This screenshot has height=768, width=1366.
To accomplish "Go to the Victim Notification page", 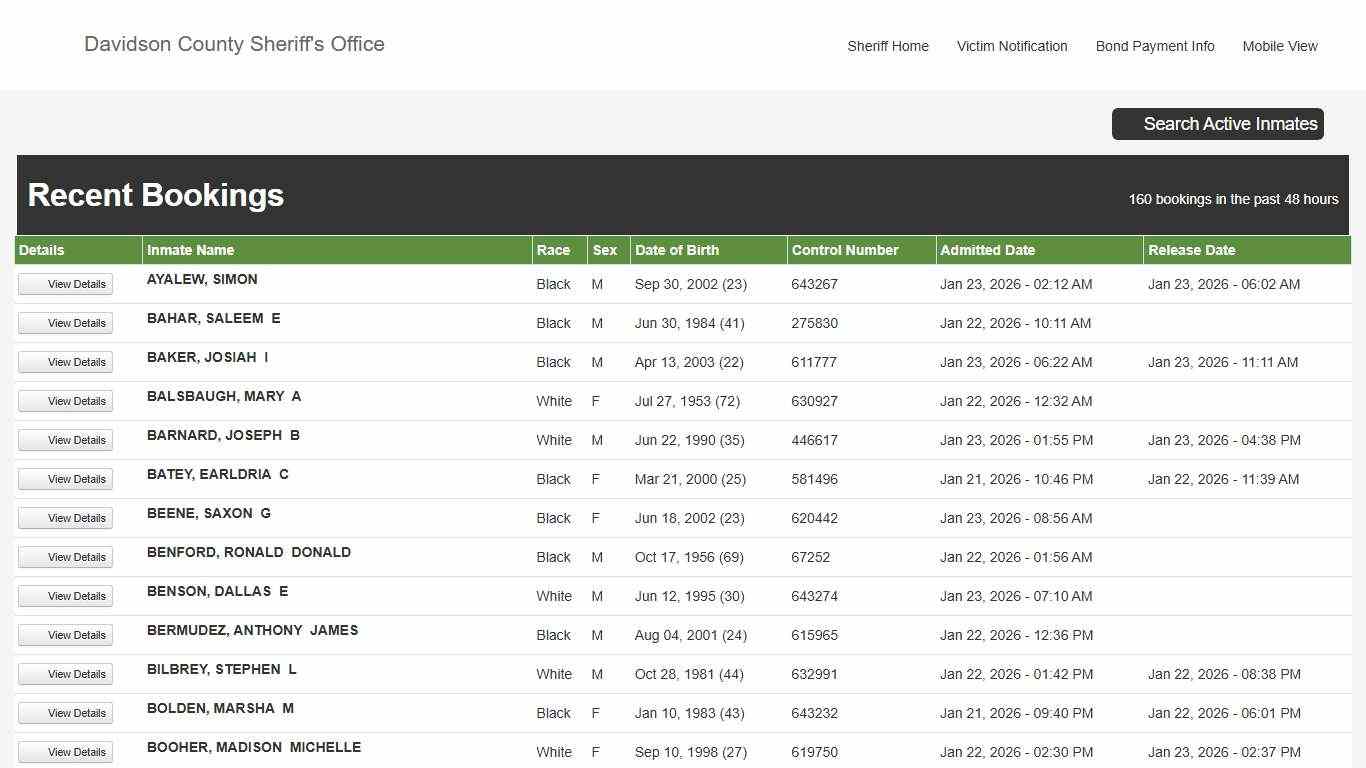I will [1011, 46].
